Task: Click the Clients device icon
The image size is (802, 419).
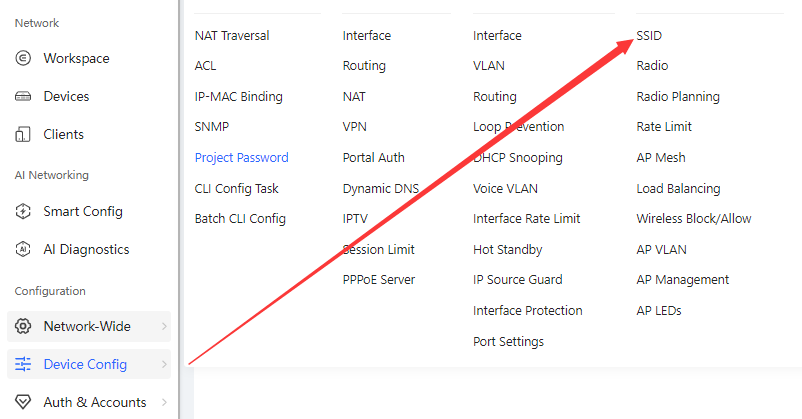Action: tap(23, 134)
